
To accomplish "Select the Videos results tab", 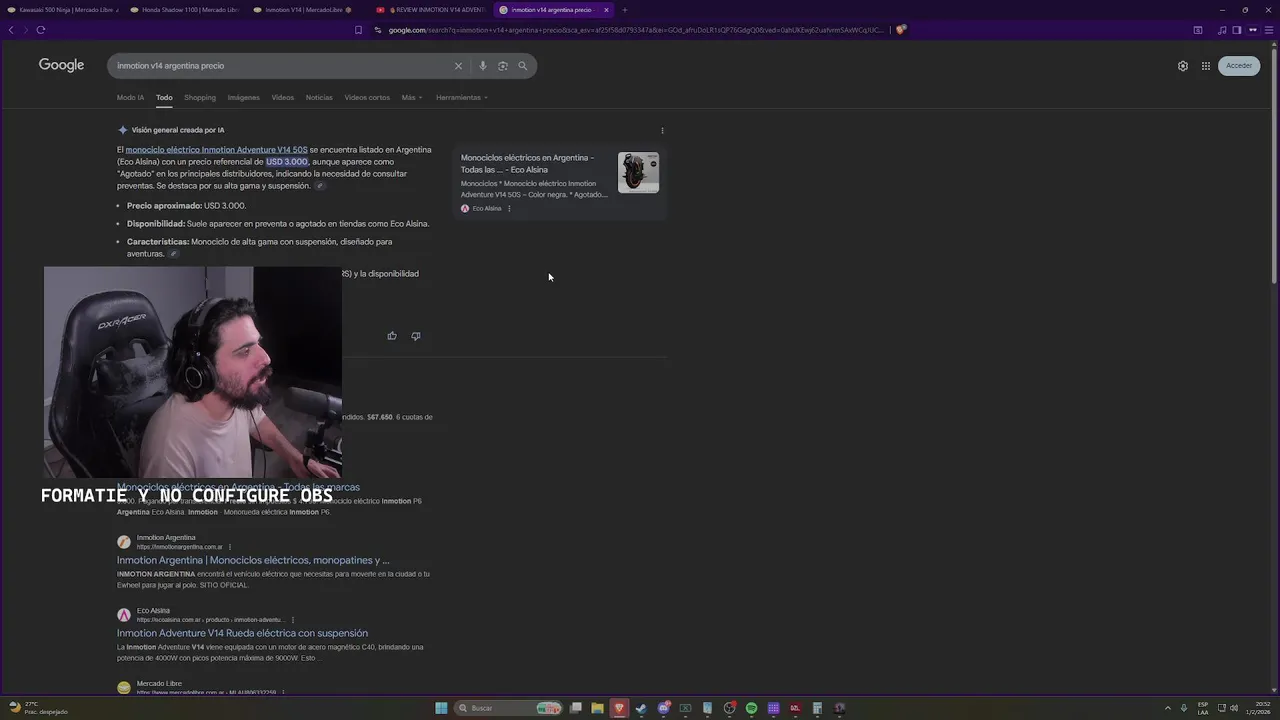I will (x=283, y=98).
